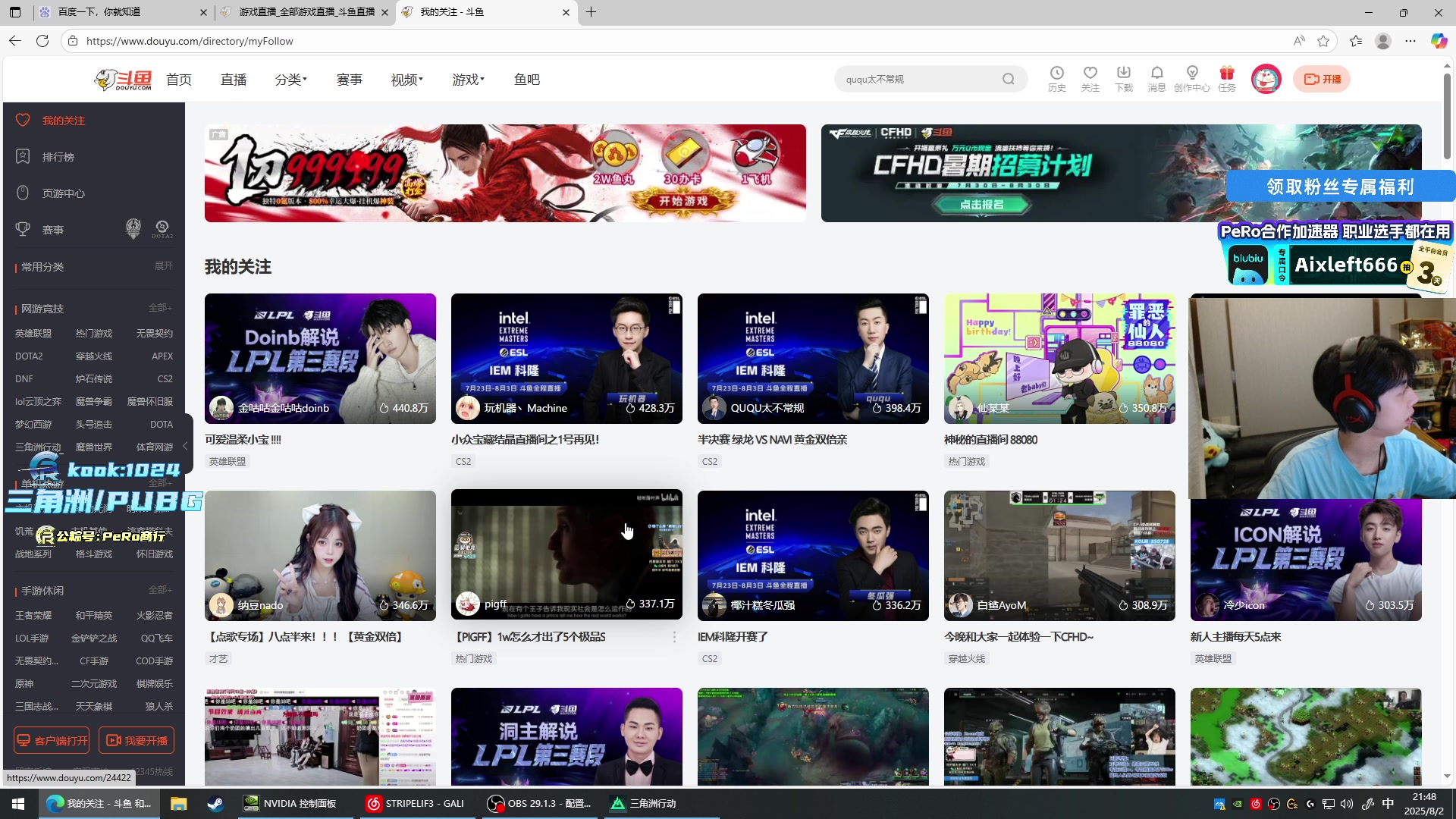This screenshot has width=1456, height=819.
Task: Open the 玩机器 Machine stream thumbnail
Action: [x=566, y=359]
